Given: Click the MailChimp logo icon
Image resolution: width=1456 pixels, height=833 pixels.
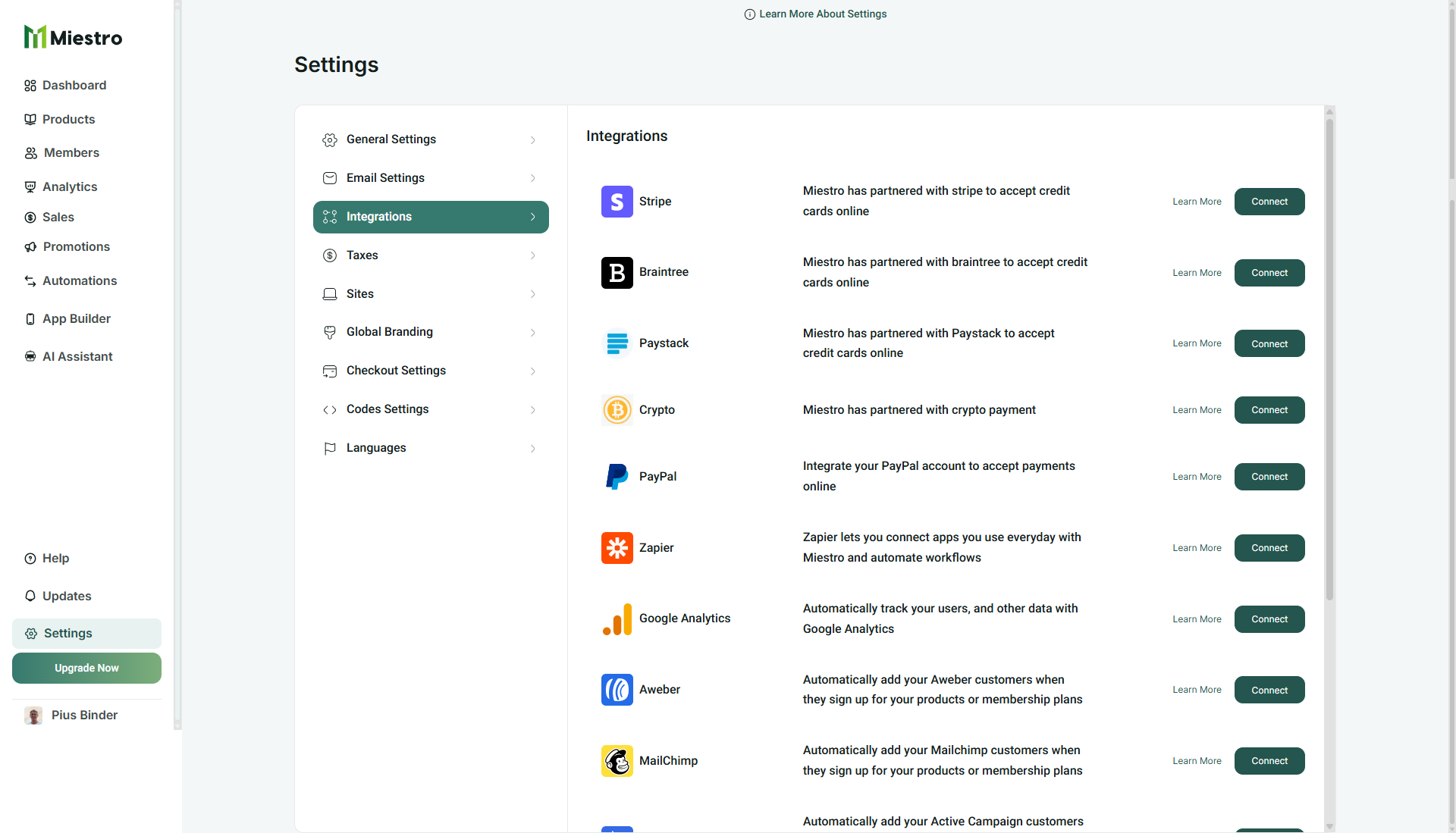Looking at the screenshot, I should tap(617, 761).
